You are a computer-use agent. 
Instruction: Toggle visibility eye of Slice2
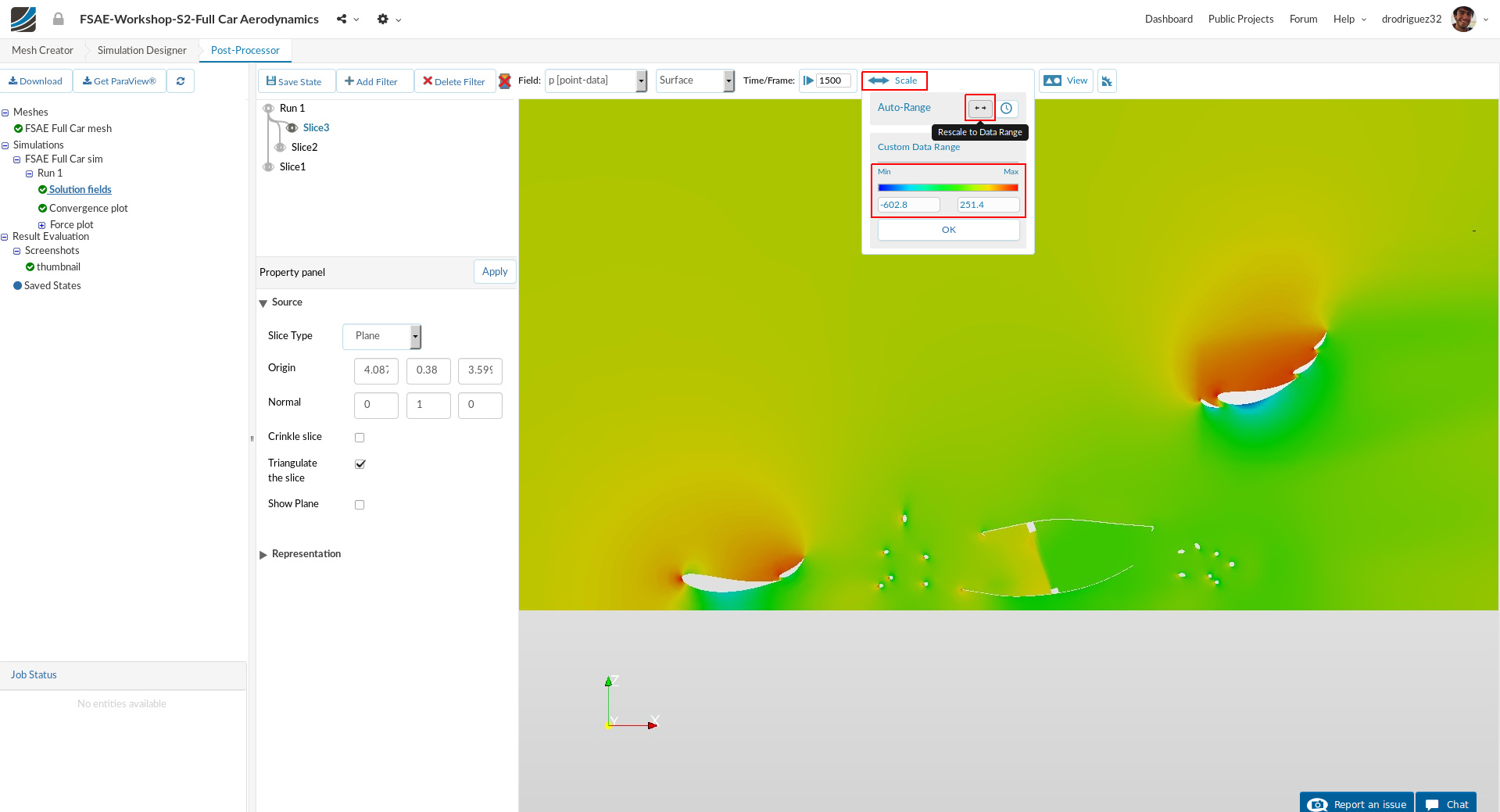(280, 147)
